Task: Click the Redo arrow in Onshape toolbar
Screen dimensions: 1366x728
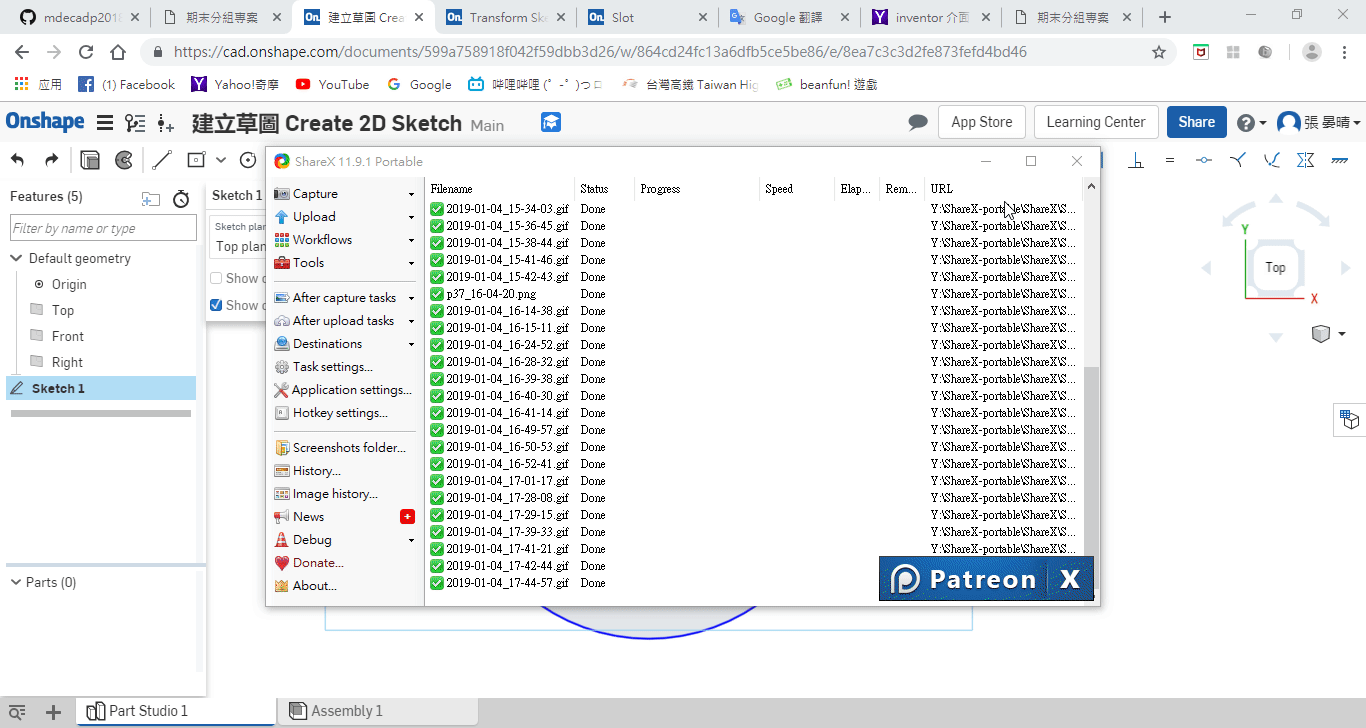Action: click(51, 160)
